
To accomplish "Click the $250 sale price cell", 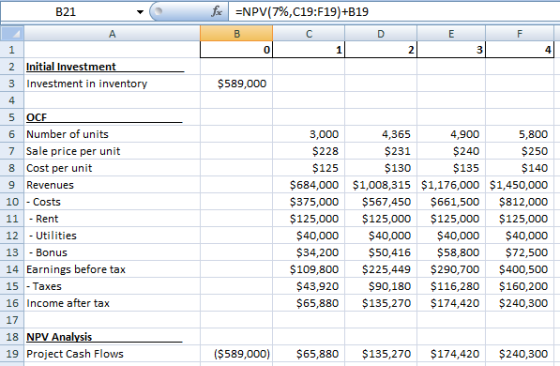I will point(520,151).
